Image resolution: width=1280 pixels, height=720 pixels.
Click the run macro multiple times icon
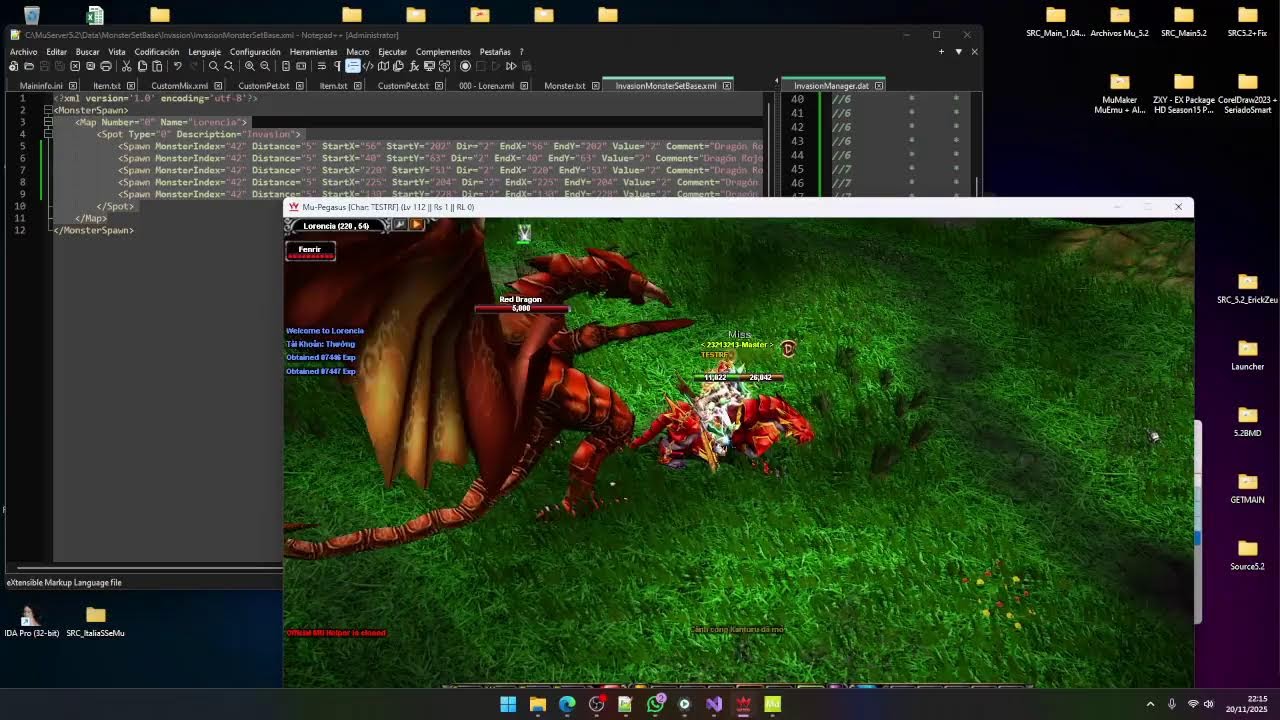click(511, 66)
